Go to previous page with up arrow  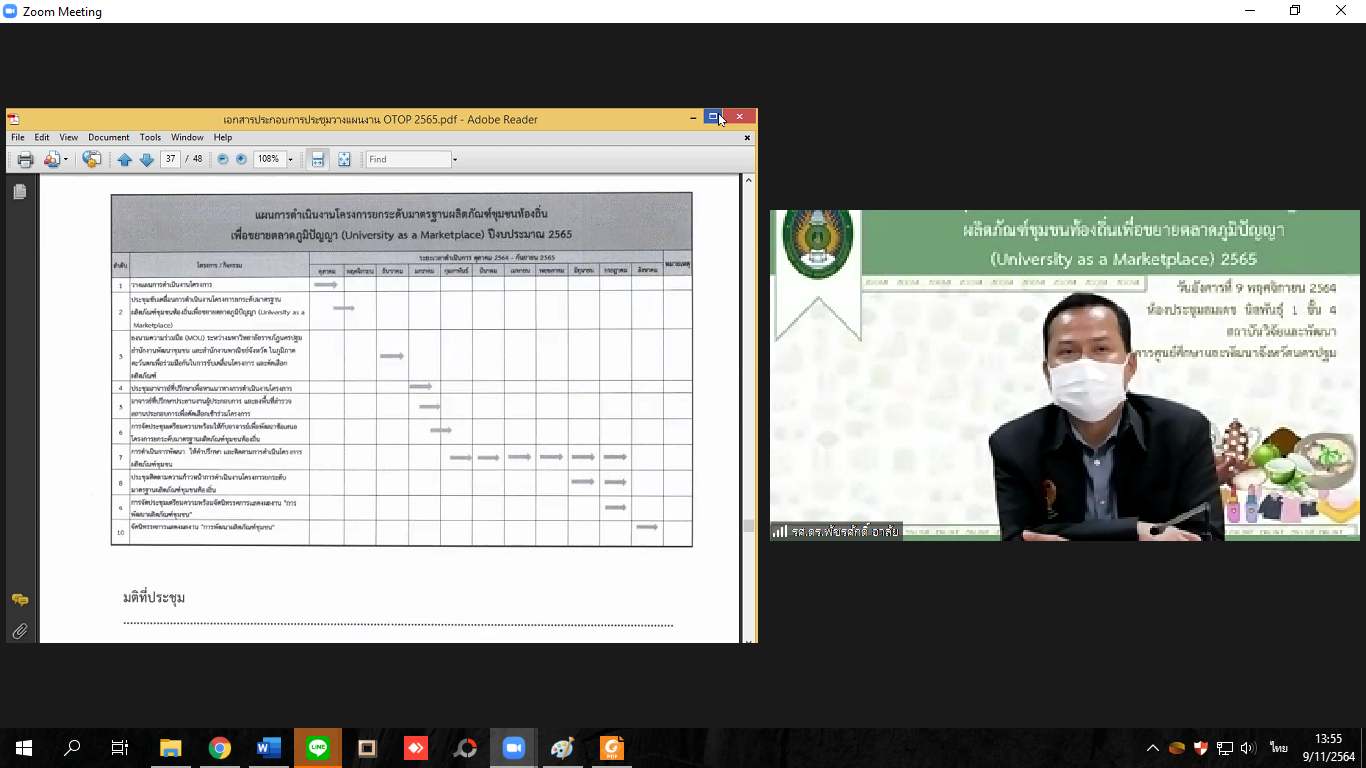point(125,160)
